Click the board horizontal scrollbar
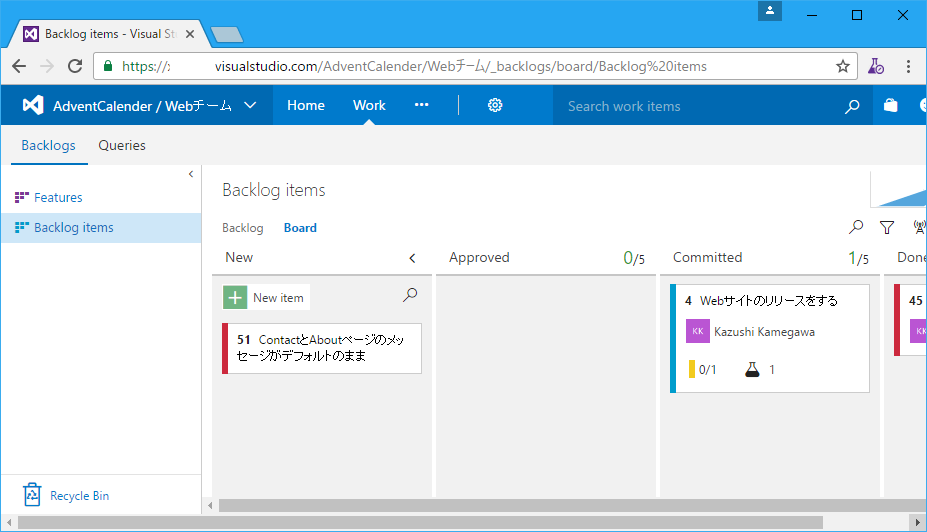Viewport: 927px width, 532px height. tap(572, 505)
